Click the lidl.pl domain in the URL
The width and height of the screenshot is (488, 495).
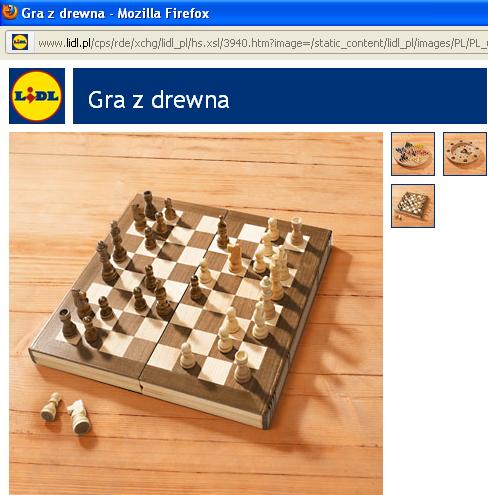78,43
